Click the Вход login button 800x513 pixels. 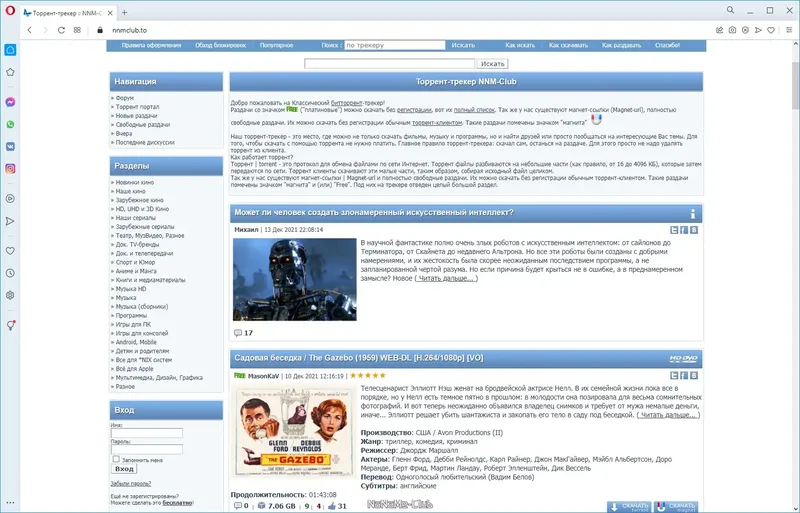tap(124, 469)
